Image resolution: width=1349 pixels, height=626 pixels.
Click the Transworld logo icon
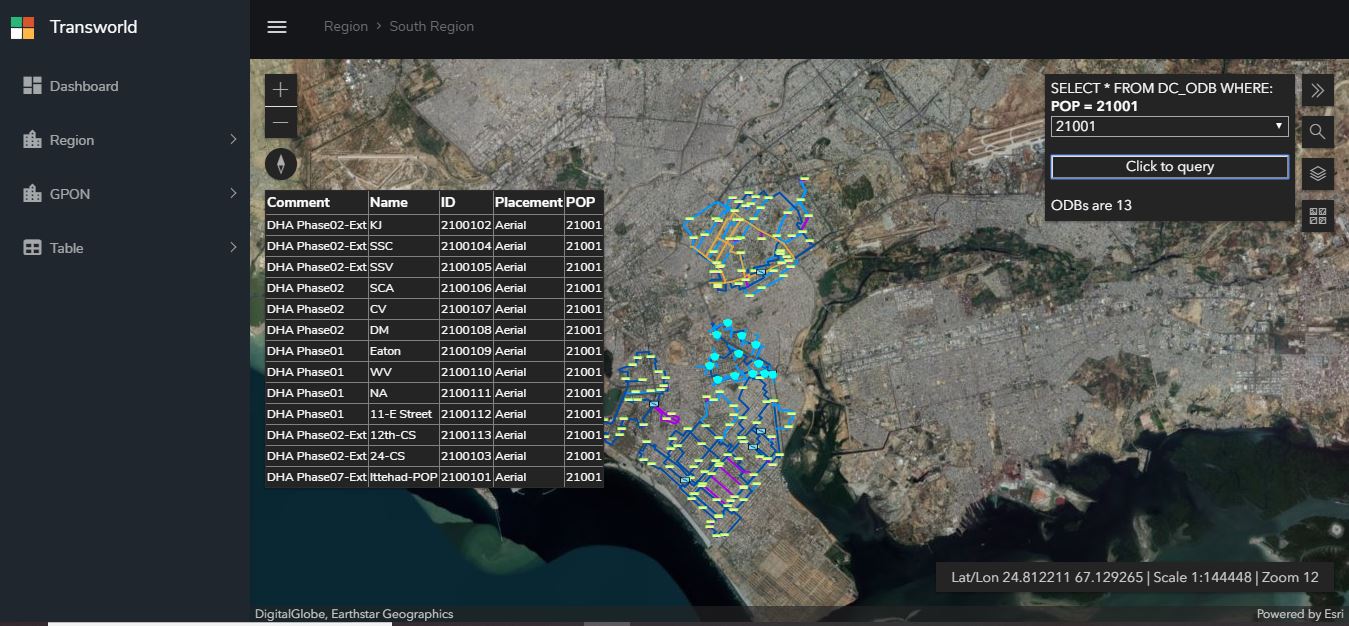(23, 27)
